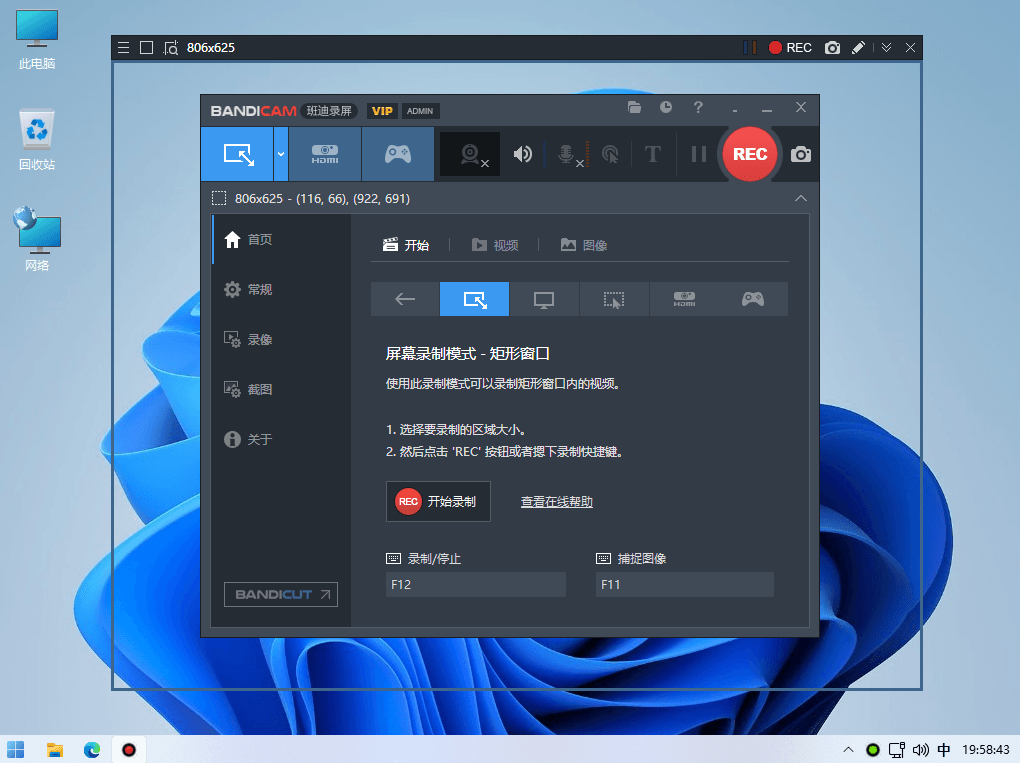
Task: Open the output folder icon
Action: click(634, 107)
